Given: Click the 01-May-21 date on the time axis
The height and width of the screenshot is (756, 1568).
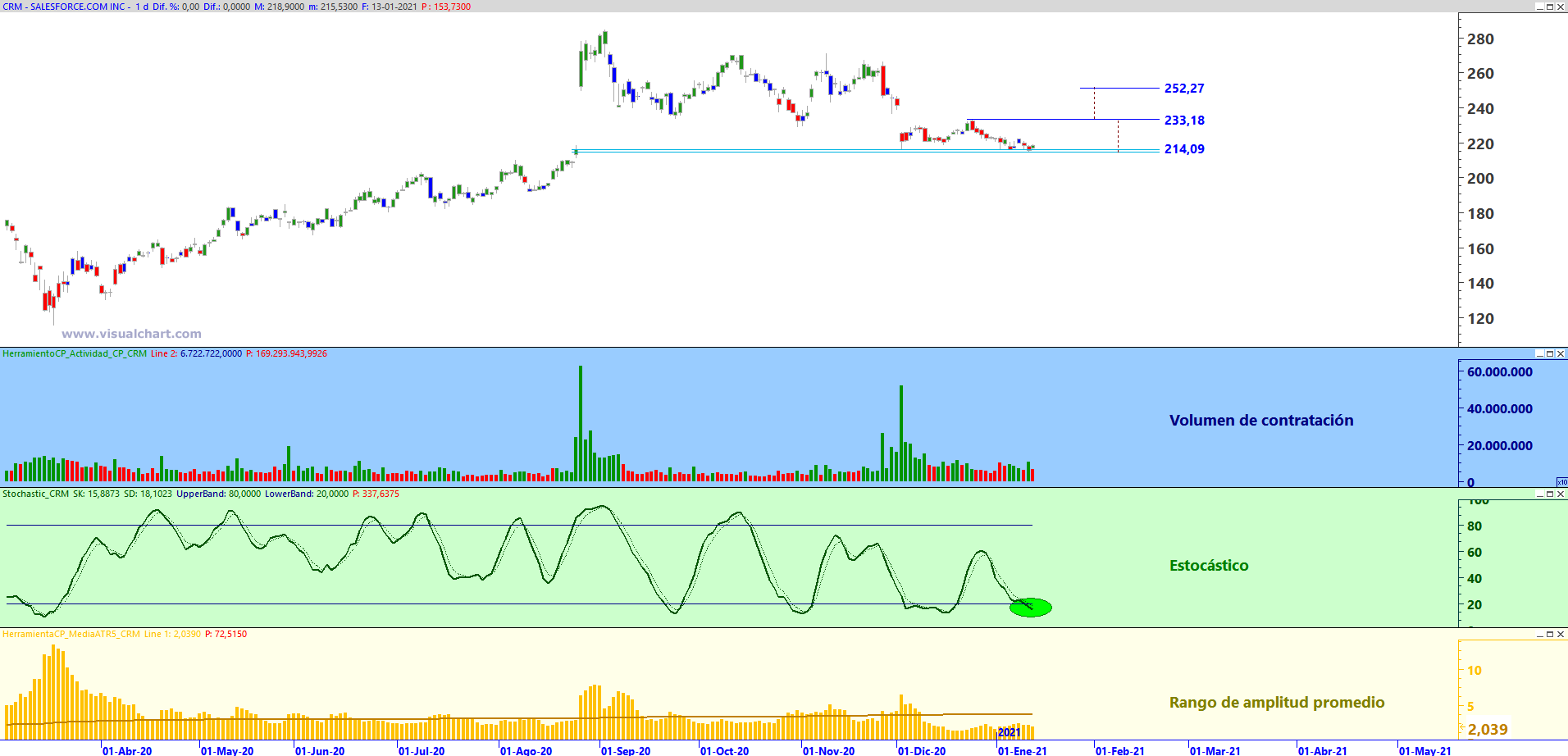Looking at the screenshot, I should [1425, 750].
